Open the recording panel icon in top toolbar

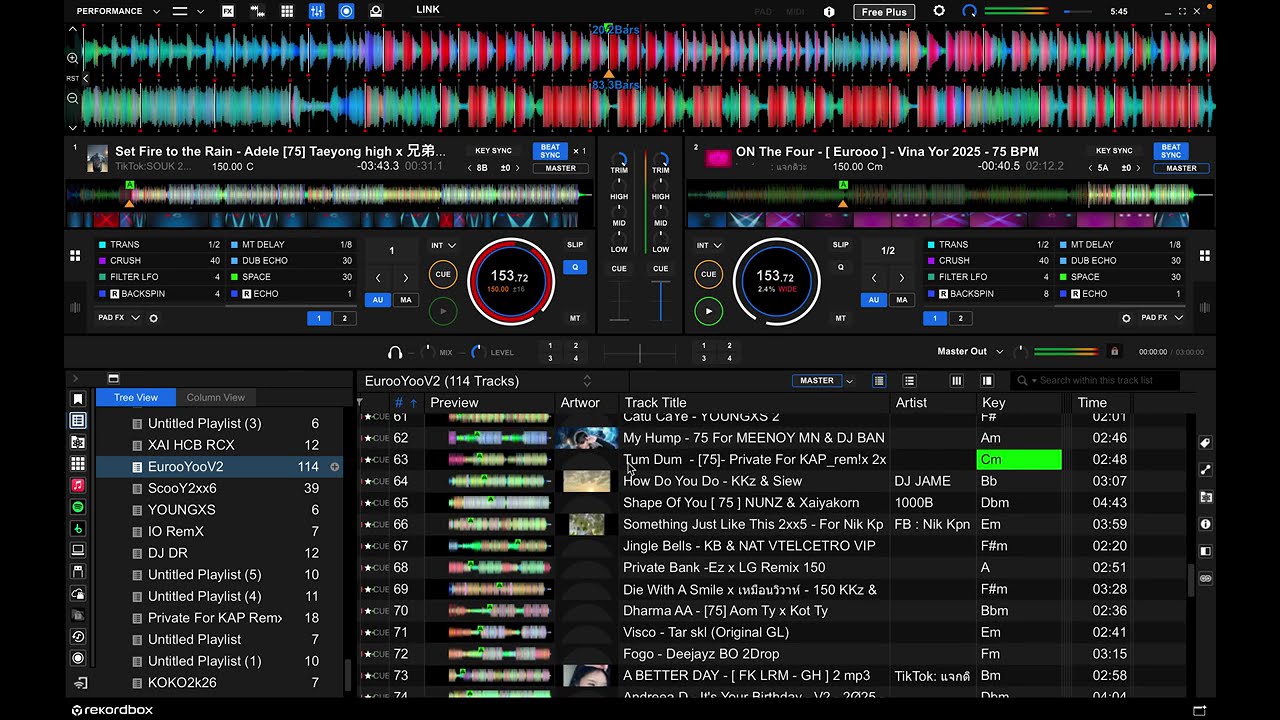[x=346, y=11]
